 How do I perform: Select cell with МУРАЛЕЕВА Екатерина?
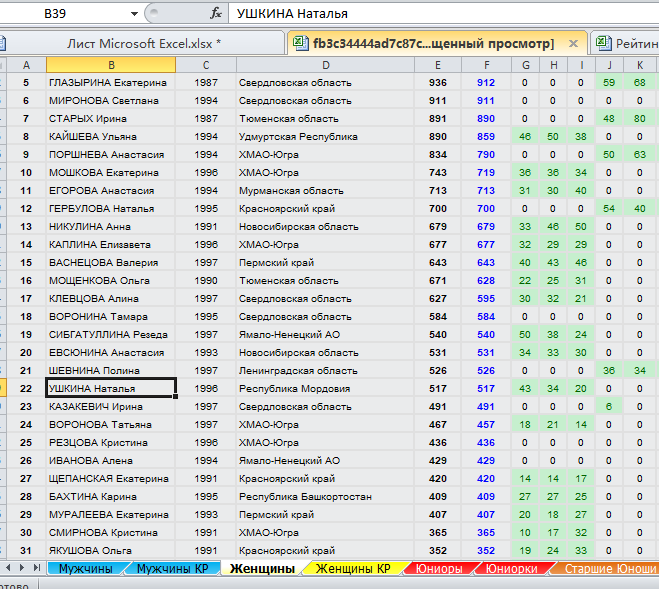tap(111, 515)
